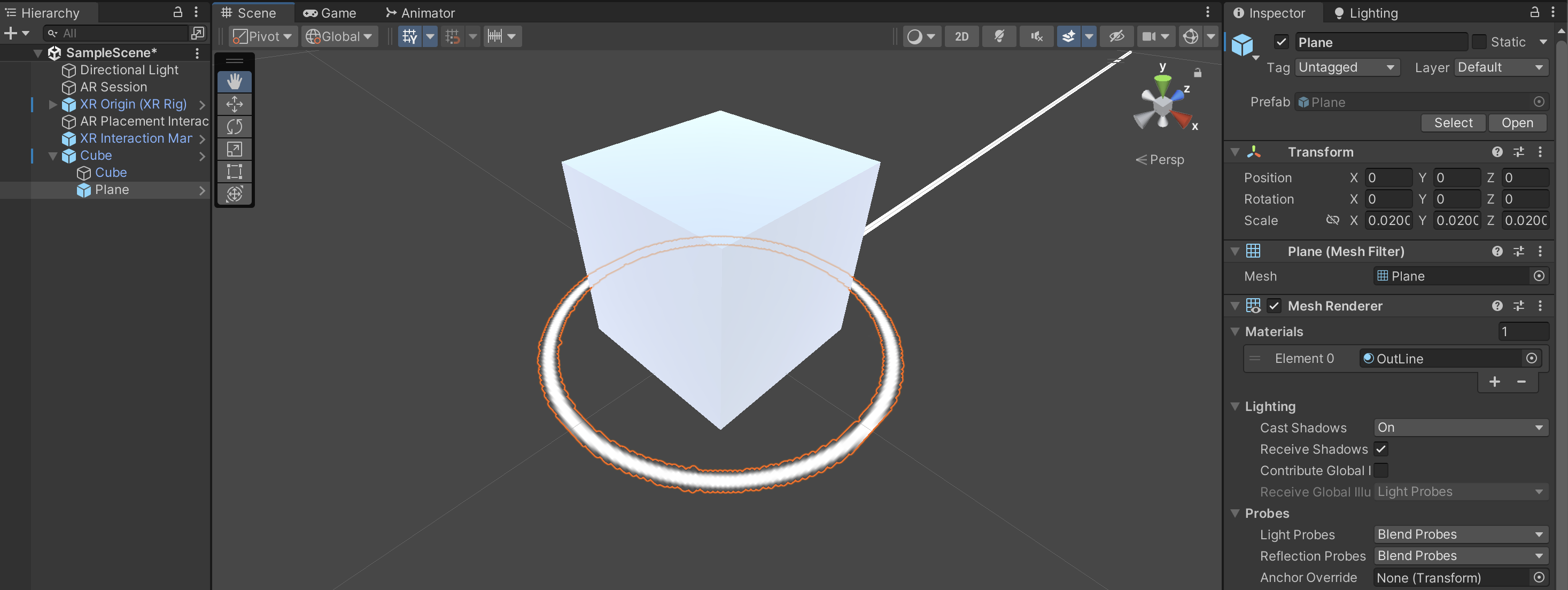This screenshot has height=590, width=1568.
Task: Switch to the Game tab
Action: tap(330, 13)
